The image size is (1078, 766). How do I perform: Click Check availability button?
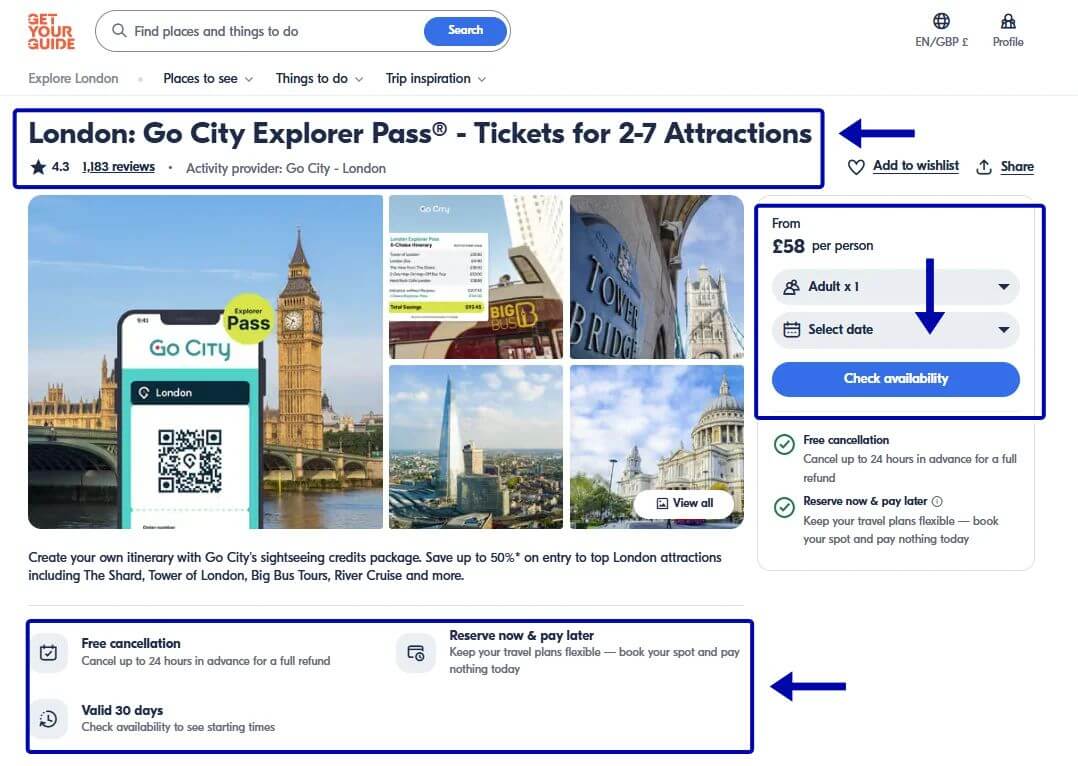(x=896, y=379)
